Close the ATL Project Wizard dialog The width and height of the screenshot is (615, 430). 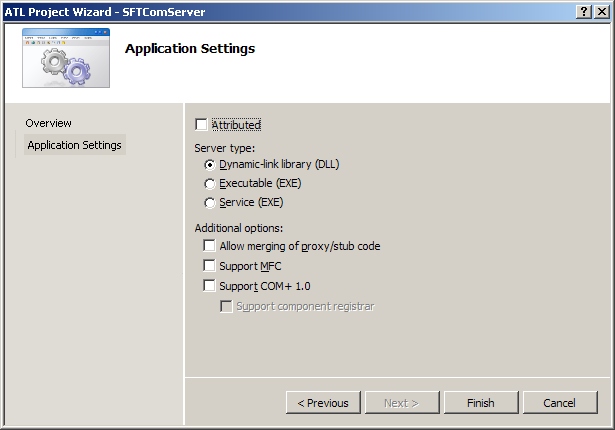[600, 10]
